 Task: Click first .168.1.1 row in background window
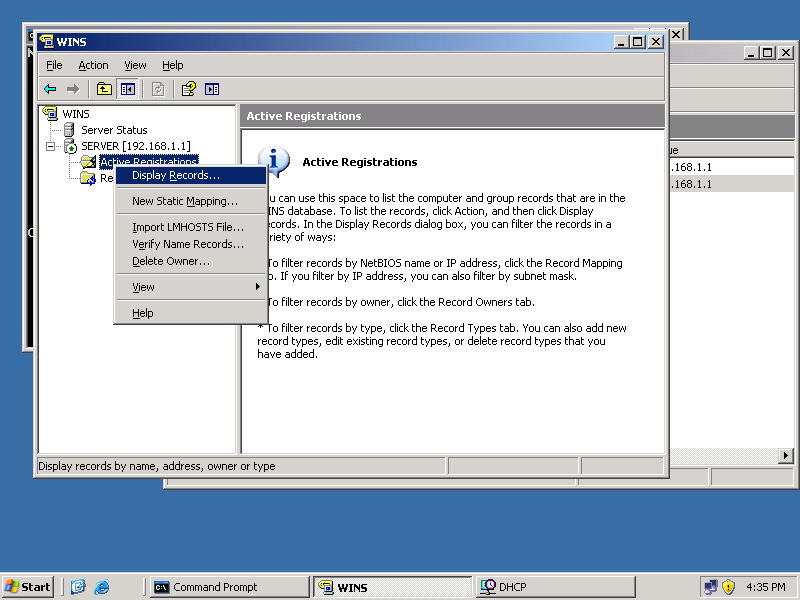(x=732, y=167)
